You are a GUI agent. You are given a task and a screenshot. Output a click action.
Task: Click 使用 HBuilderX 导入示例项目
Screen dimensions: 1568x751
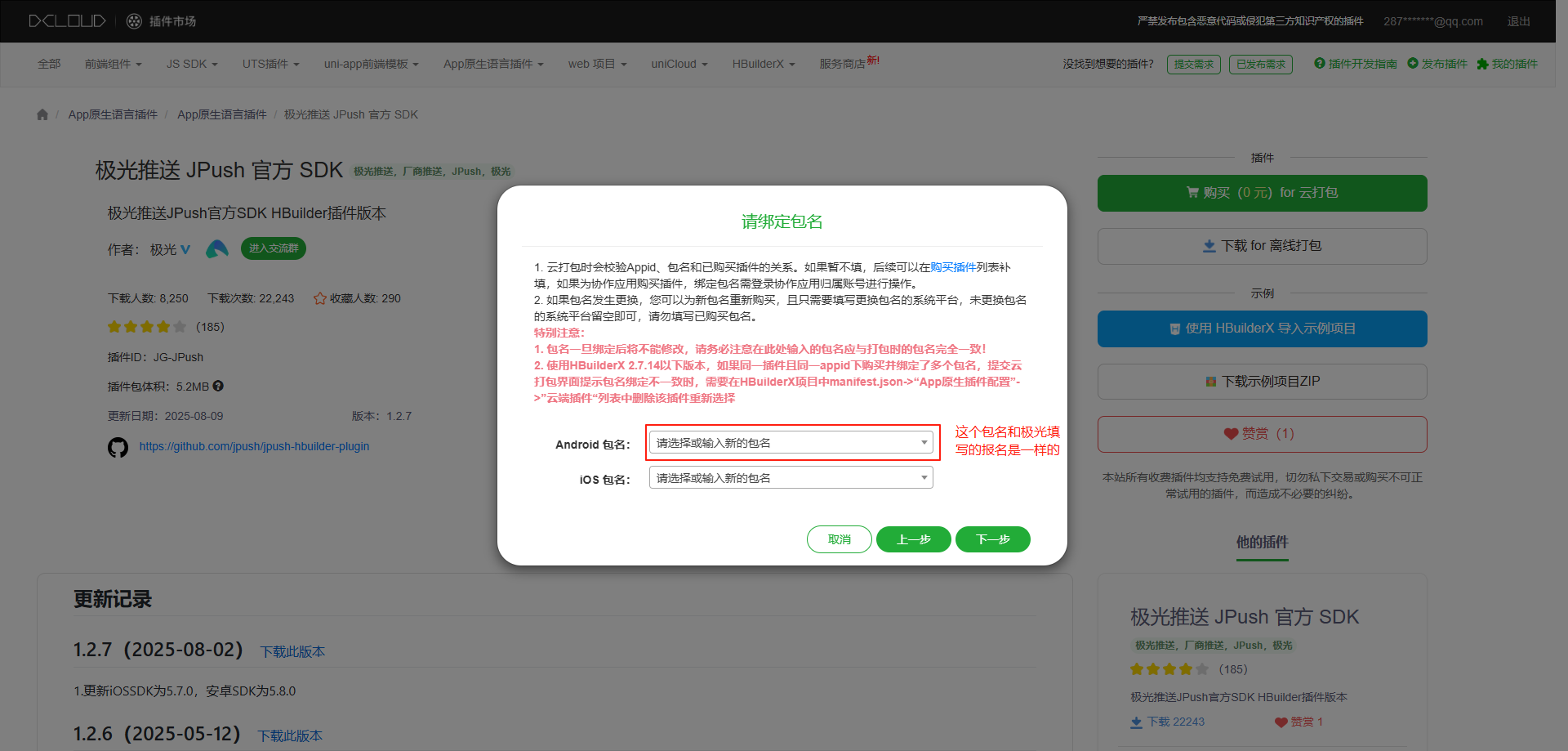[1262, 329]
